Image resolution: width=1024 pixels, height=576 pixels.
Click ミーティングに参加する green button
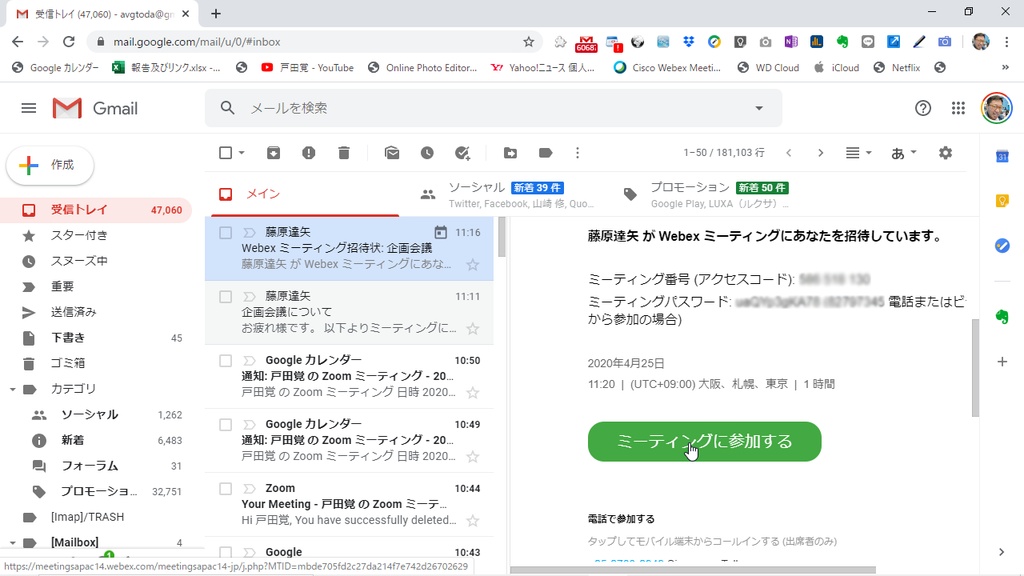[704, 441]
